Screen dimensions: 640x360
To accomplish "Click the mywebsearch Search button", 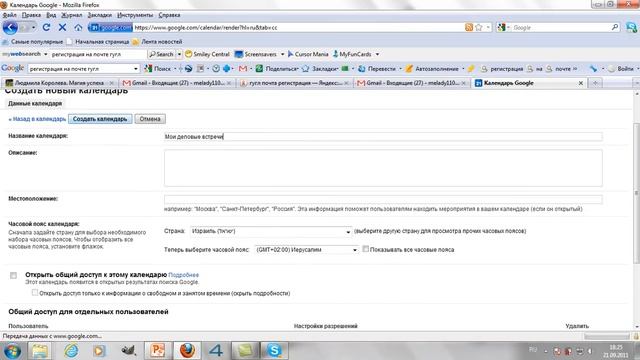I will (x=161, y=54).
